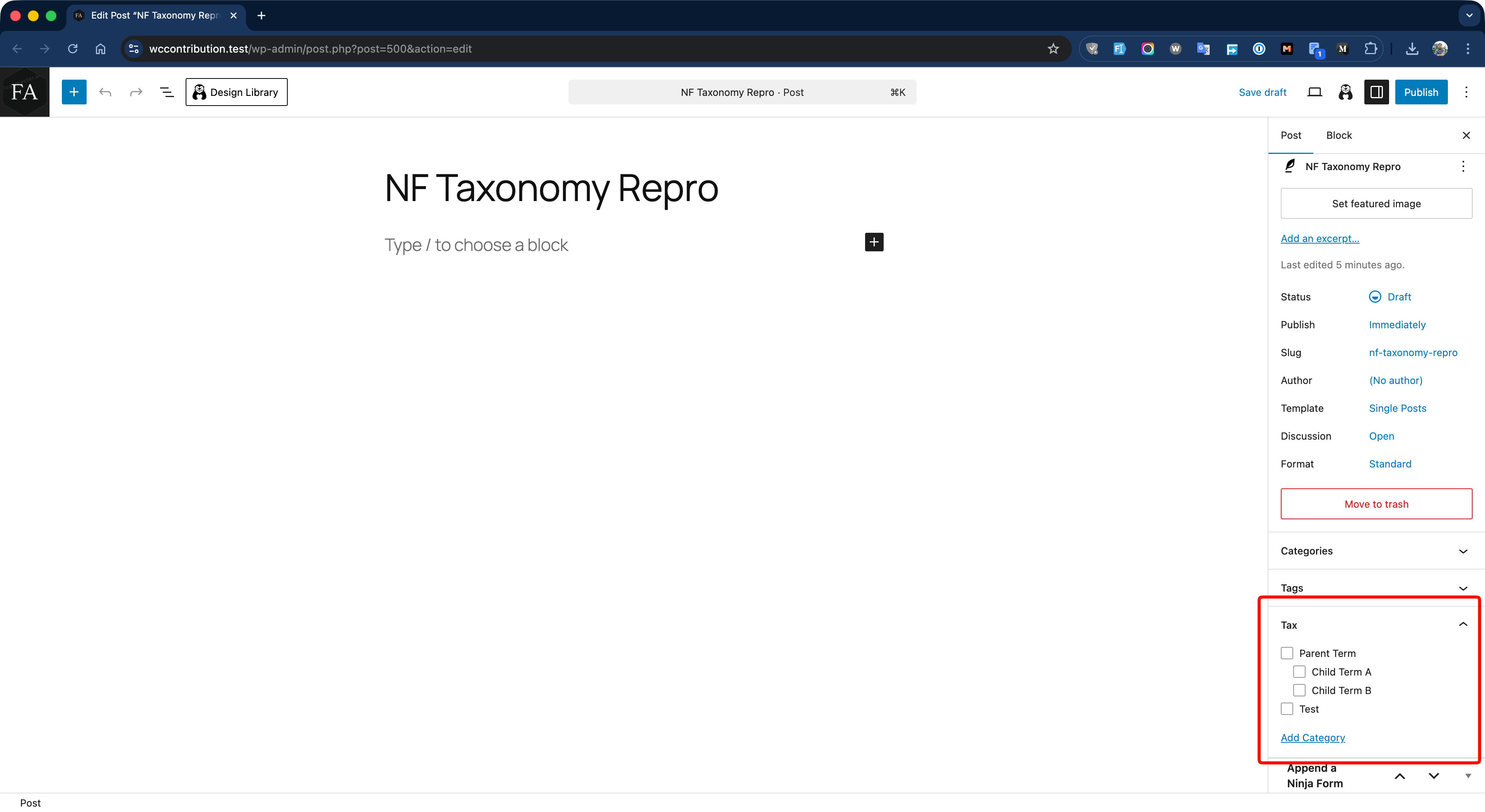Screen dimensions: 1485x812
Task: Open the Document Overview list icon
Action: [167, 92]
